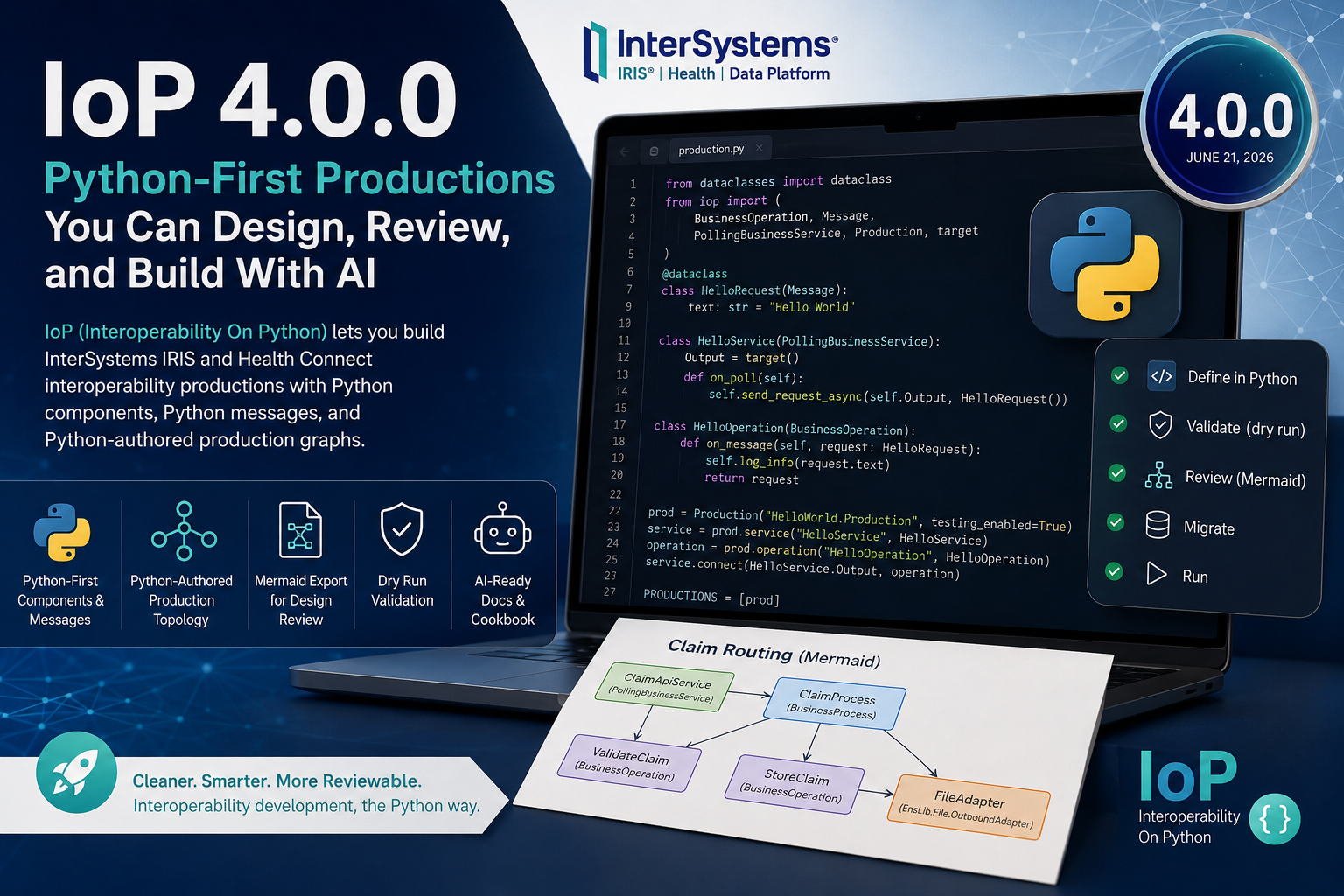Viewport: 1344px width, 896px height.
Task: Click the AI-Ready Docs robot icon
Action: [x=502, y=528]
